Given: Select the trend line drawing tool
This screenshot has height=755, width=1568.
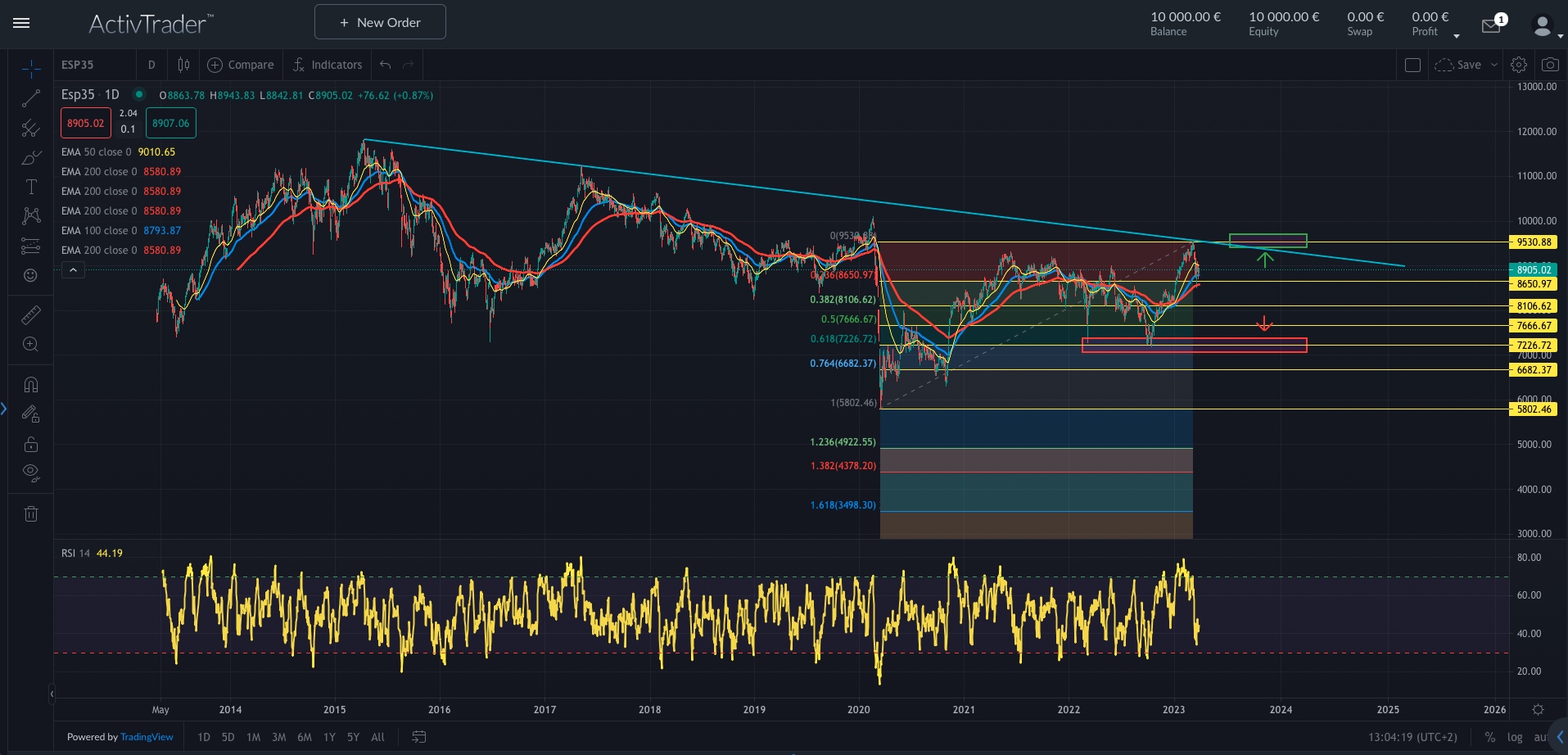Looking at the screenshot, I should coord(30,98).
